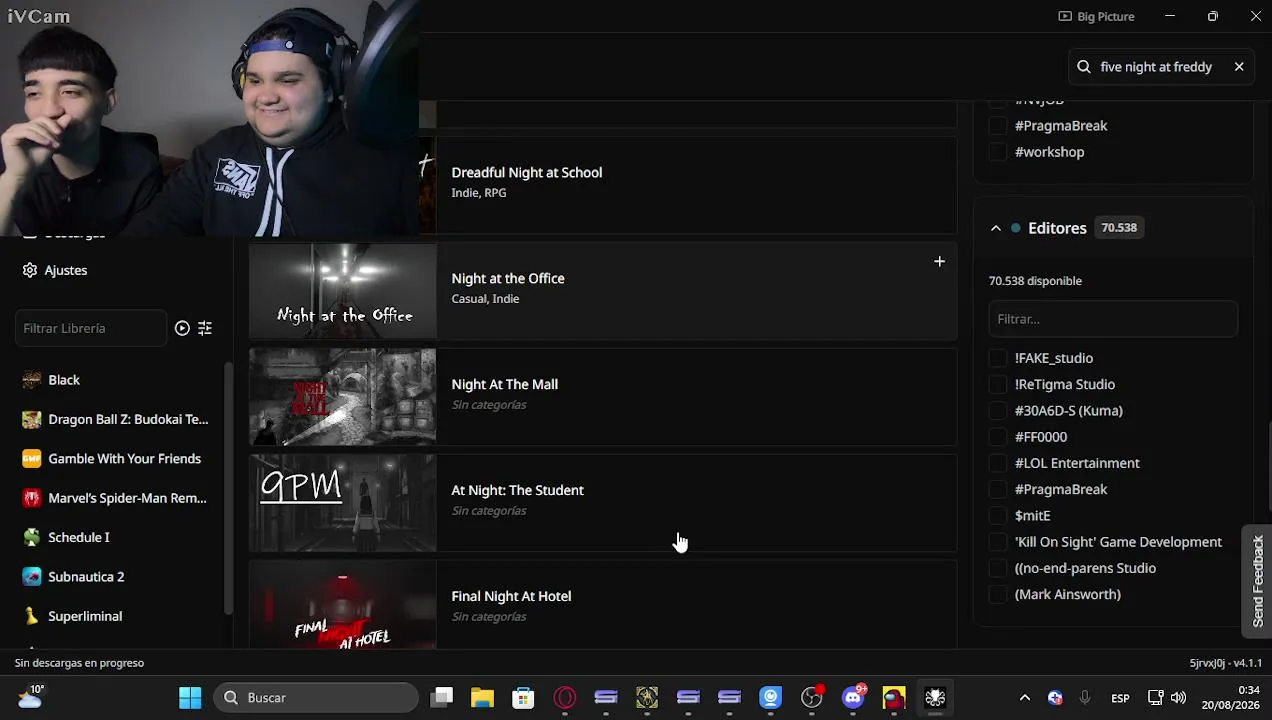The width and height of the screenshot is (1272, 720).
Task: Click Final Night At Hotel thumbnail
Action: [342, 604]
